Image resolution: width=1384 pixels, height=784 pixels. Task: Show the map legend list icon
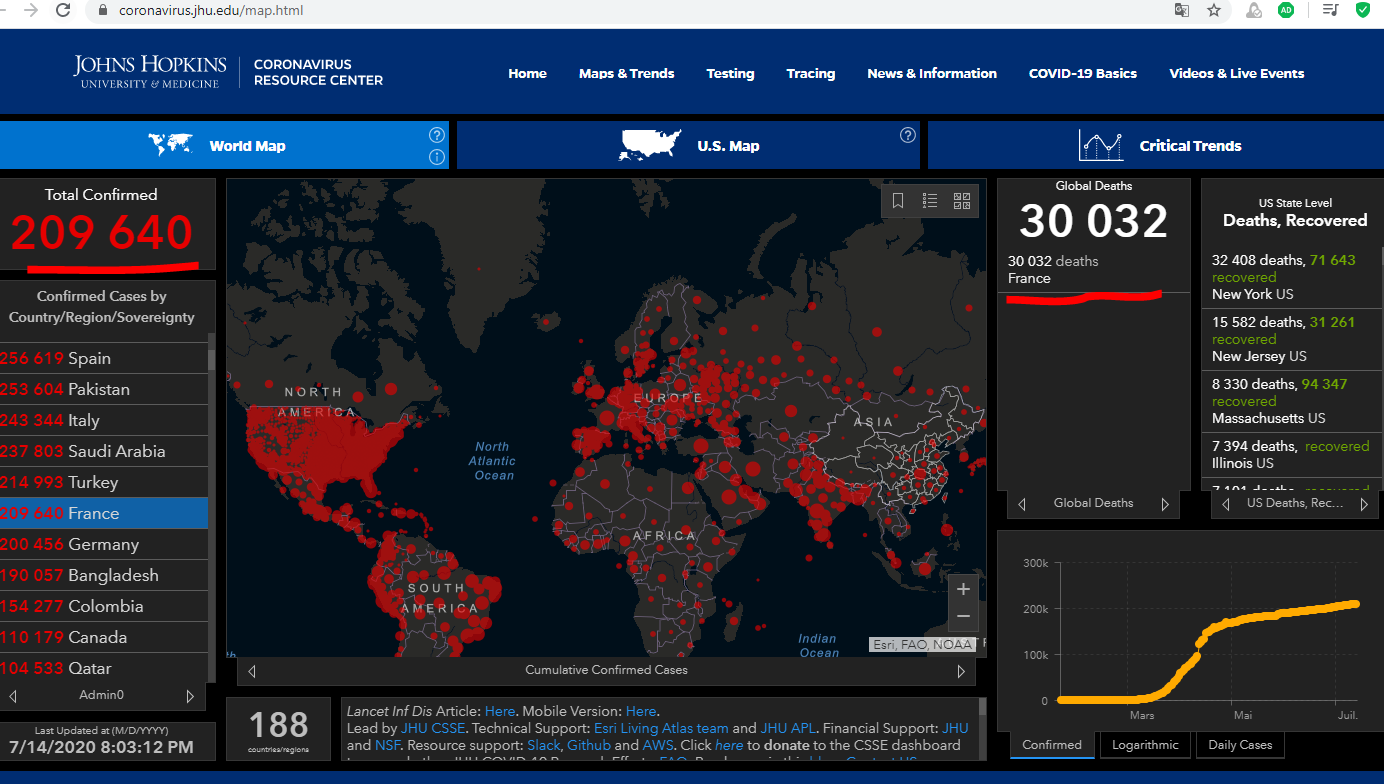(930, 201)
